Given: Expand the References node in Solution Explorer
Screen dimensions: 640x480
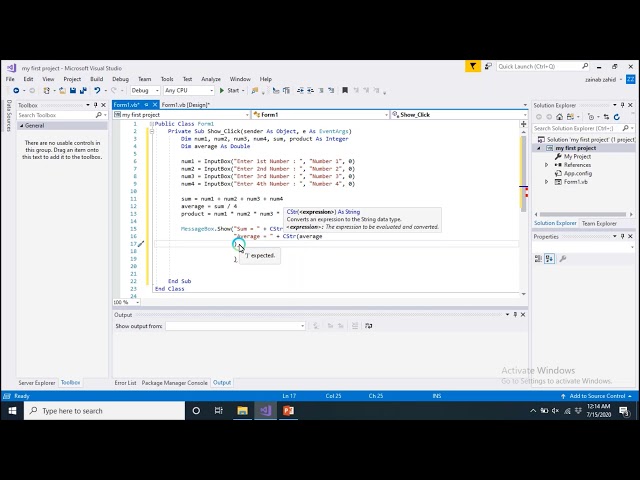Looking at the screenshot, I should 547,165.
